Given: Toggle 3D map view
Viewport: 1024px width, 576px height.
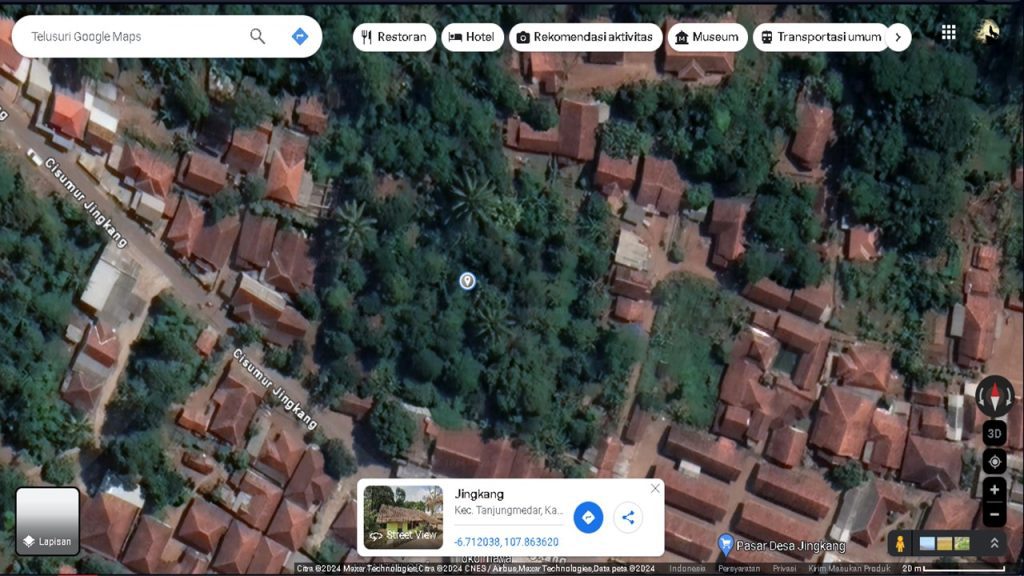Looking at the screenshot, I should click(x=994, y=433).
